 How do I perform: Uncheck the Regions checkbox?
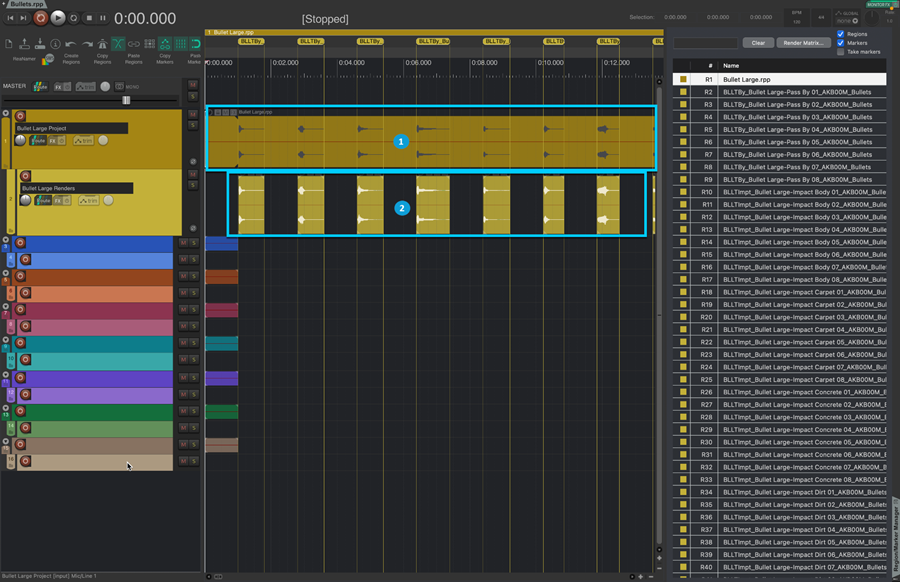point(840,34)
